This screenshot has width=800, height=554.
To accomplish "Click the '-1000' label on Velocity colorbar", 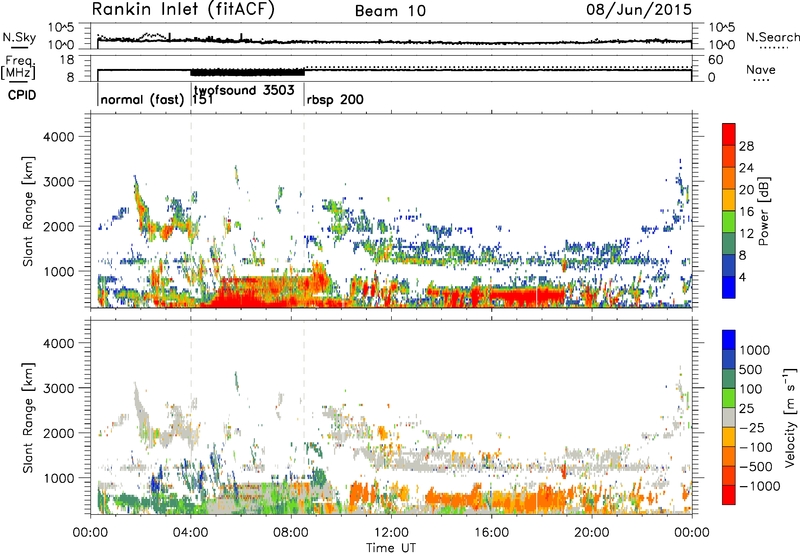I will (x=759, y=486).
